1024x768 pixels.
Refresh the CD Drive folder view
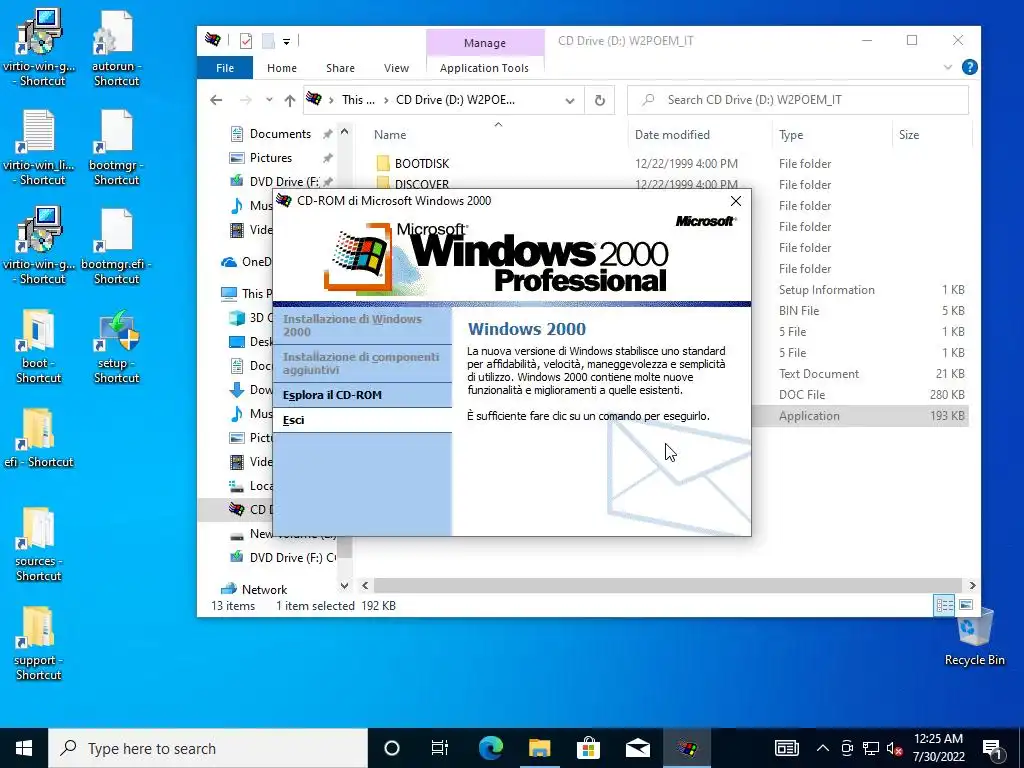pos(600,100)
